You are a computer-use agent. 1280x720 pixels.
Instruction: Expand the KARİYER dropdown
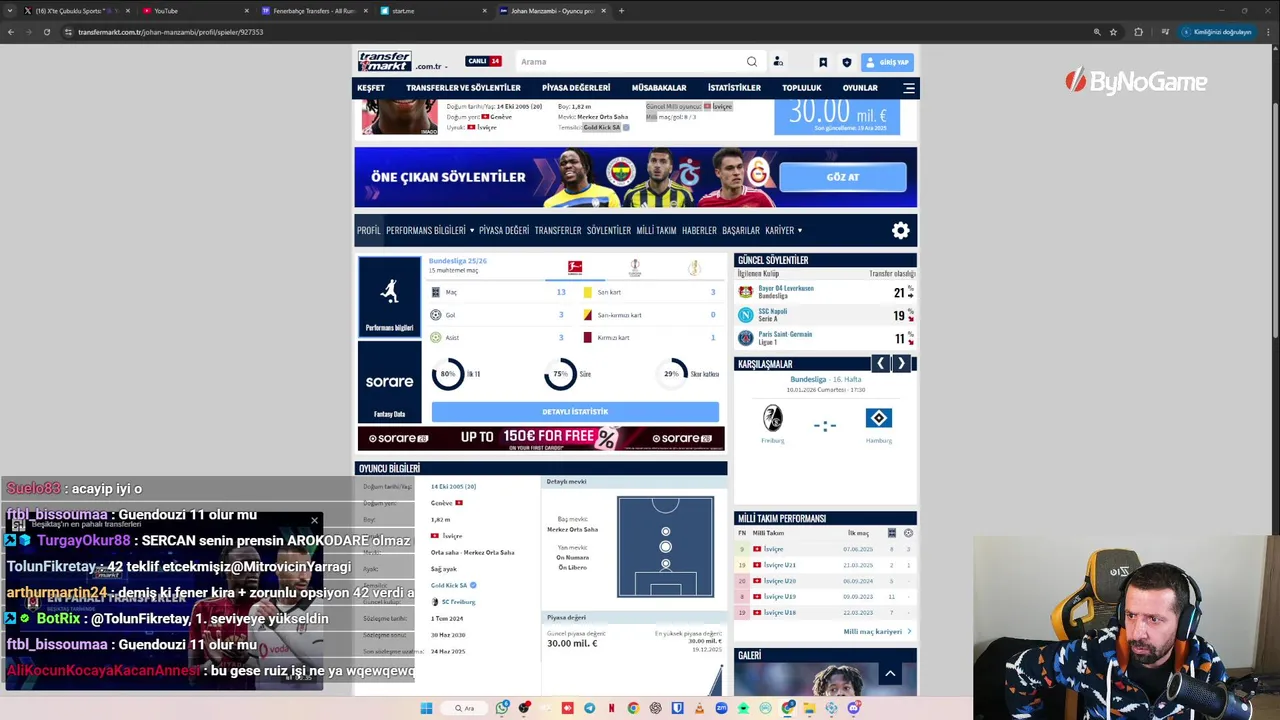point(784,230)
